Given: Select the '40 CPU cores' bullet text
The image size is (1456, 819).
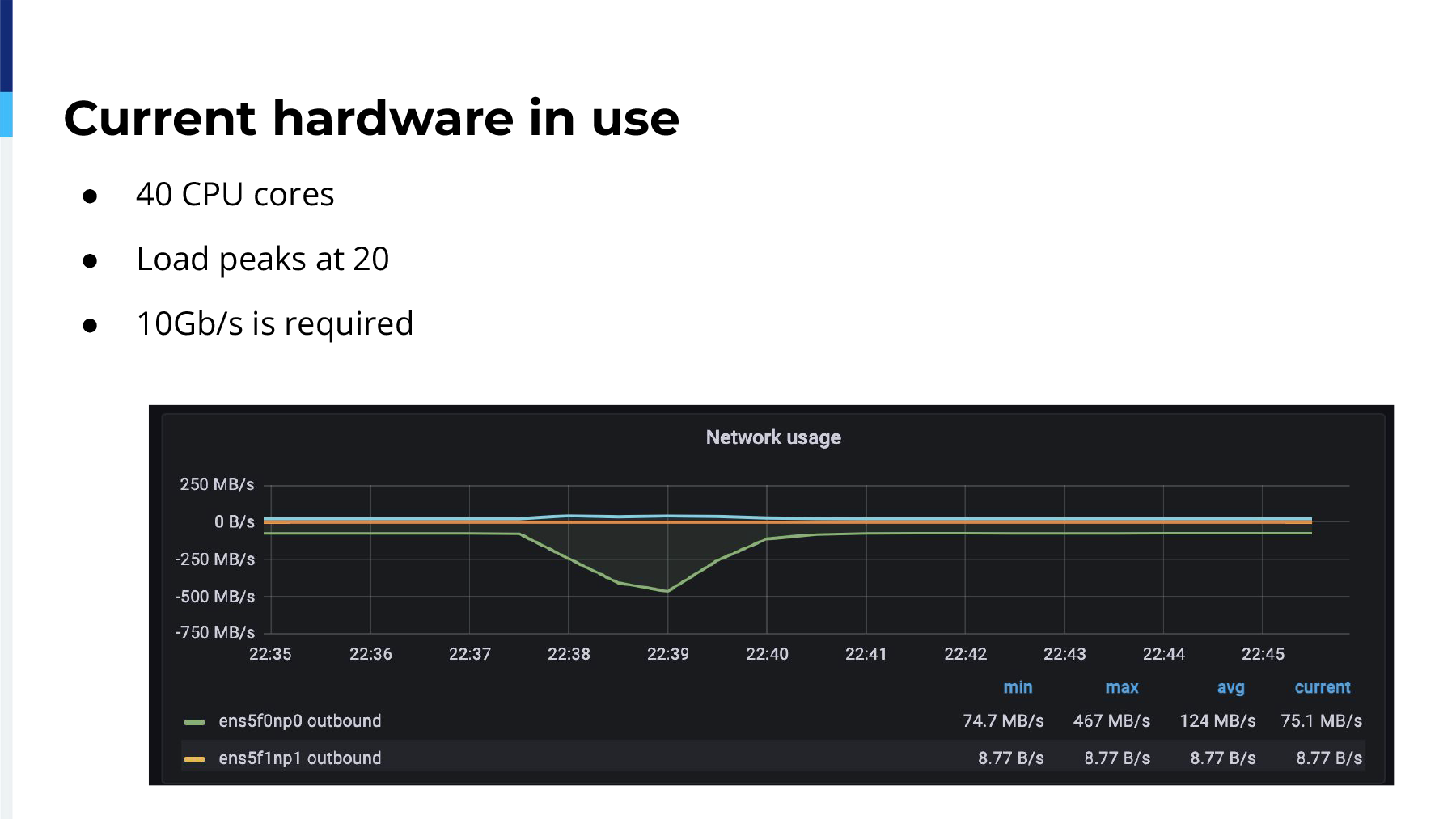Looking at the screenshot, I should click(x=235, y=194).
